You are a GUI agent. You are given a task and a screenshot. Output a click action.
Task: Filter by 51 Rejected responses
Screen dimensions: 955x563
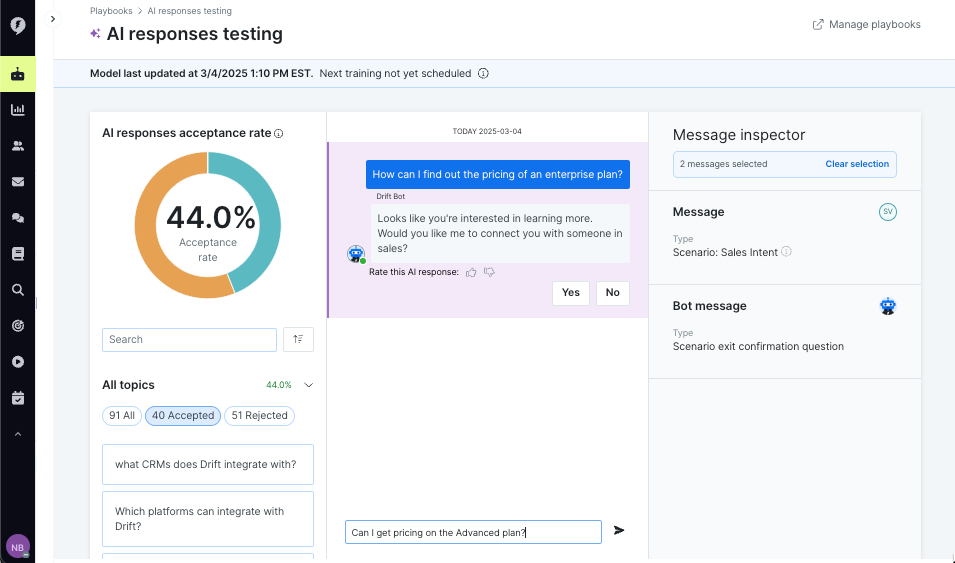point(259,416)
